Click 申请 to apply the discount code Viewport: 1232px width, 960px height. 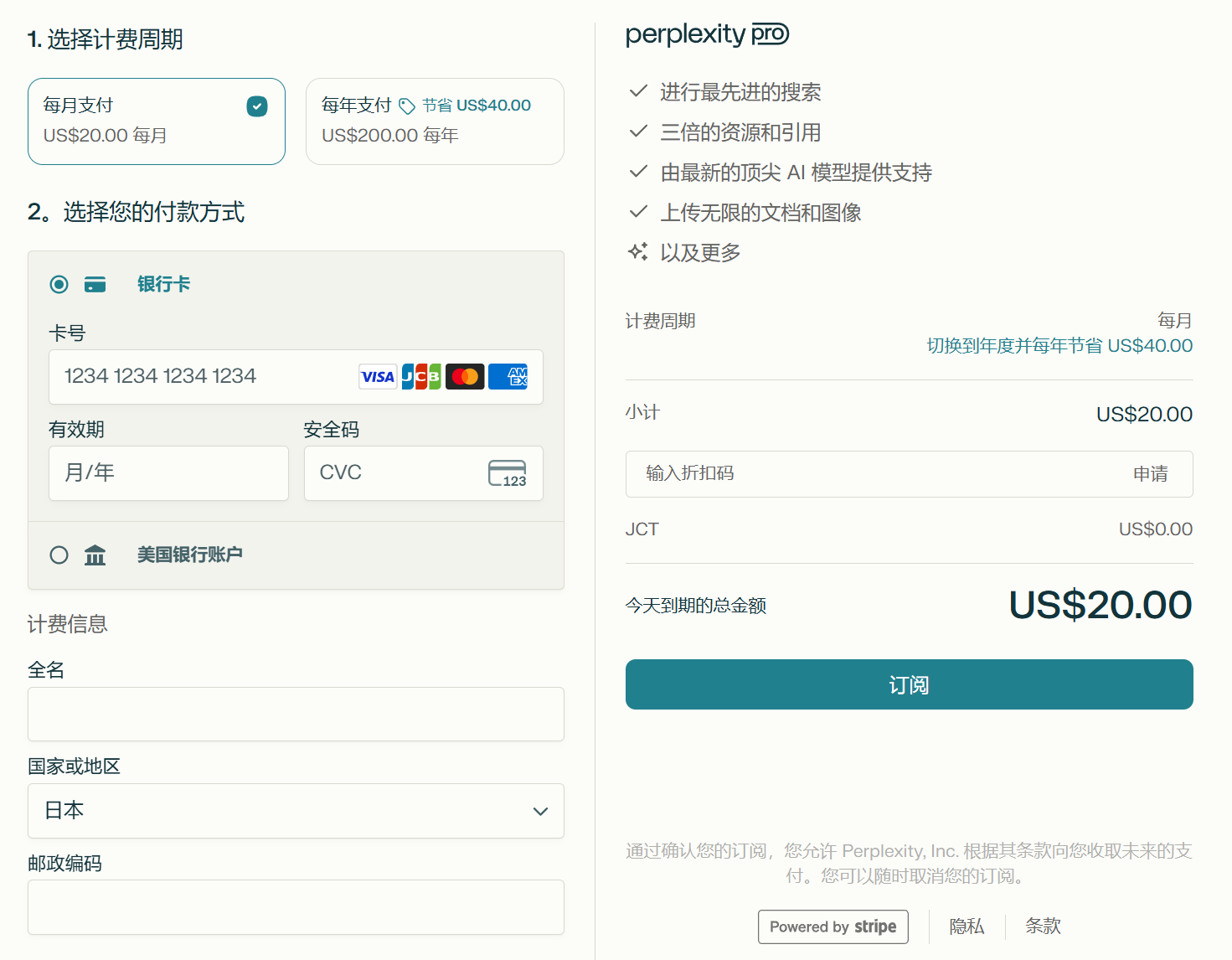pyautogui.click(x=1150, y=474)
